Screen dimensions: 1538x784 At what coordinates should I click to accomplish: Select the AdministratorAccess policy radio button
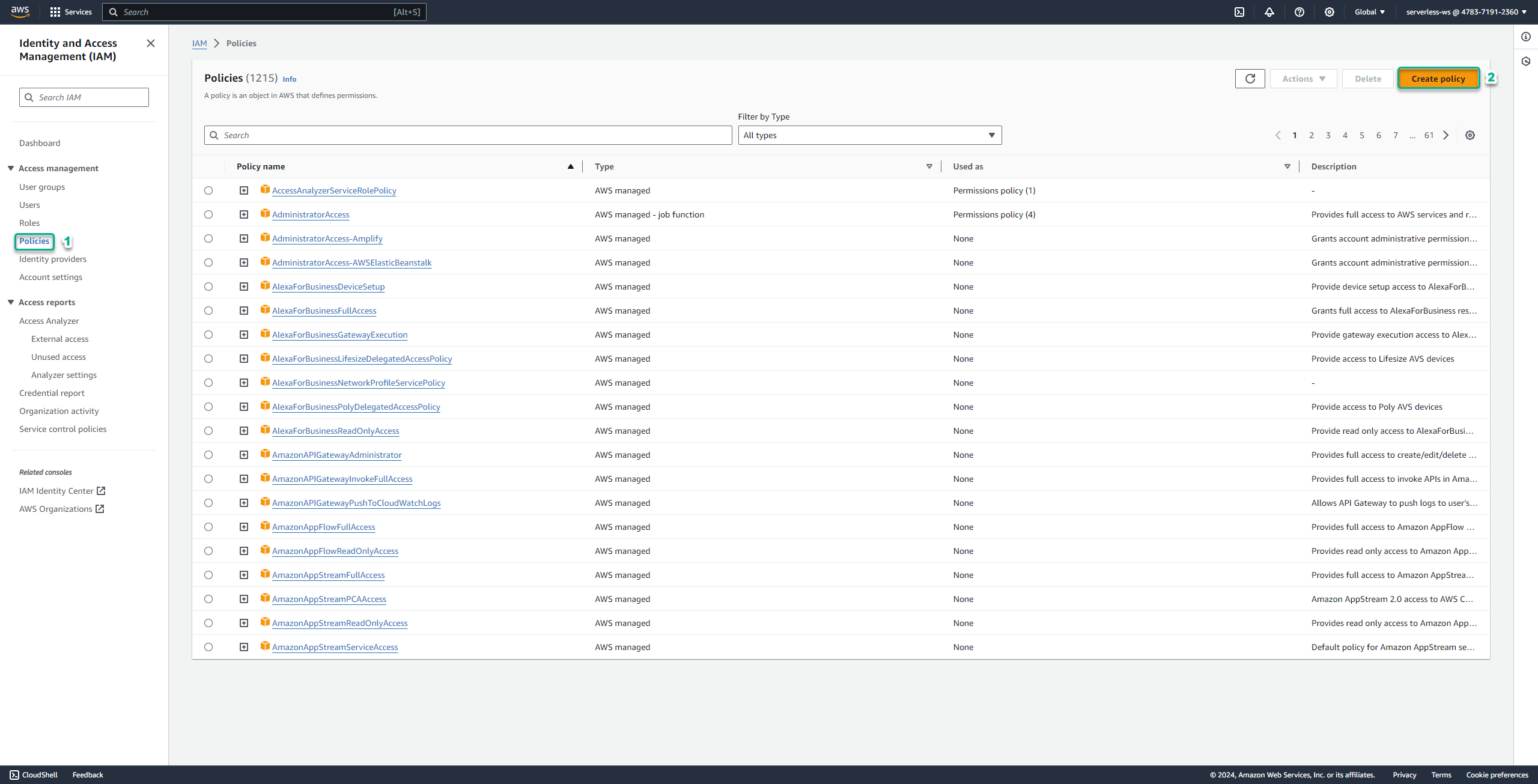coord(209,214)
